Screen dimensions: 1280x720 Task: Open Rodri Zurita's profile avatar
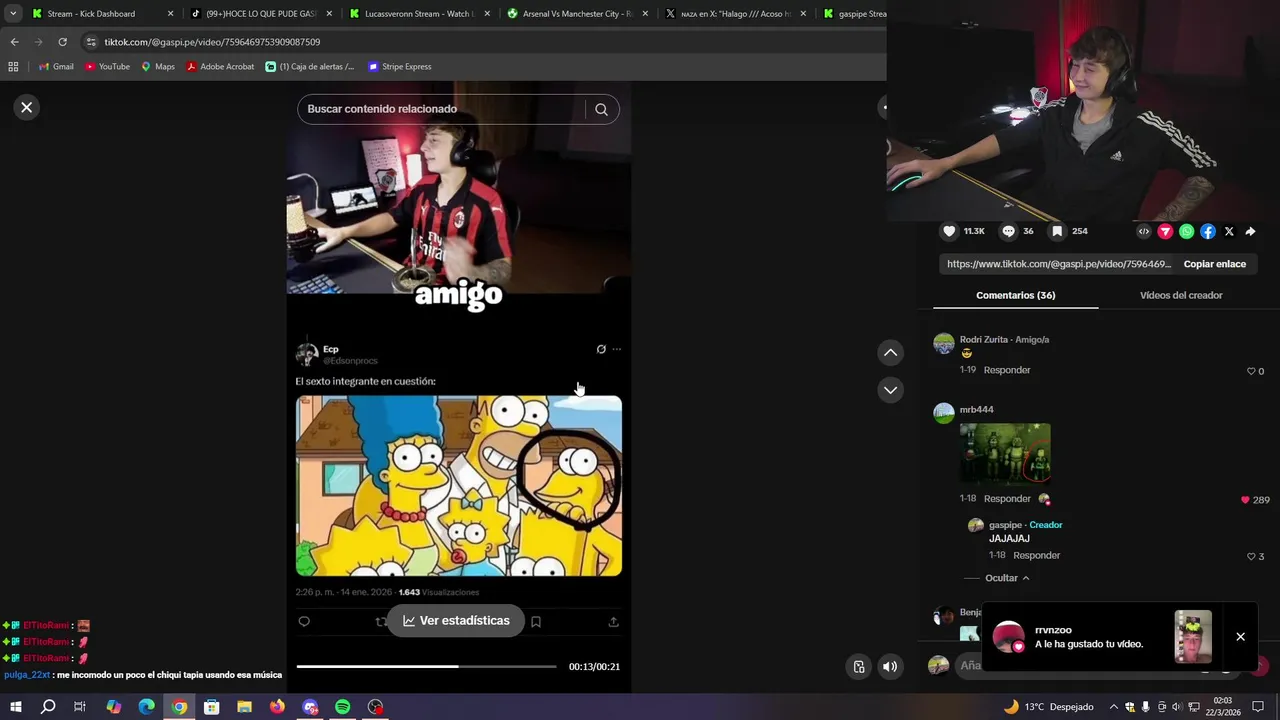pos(943,344)
